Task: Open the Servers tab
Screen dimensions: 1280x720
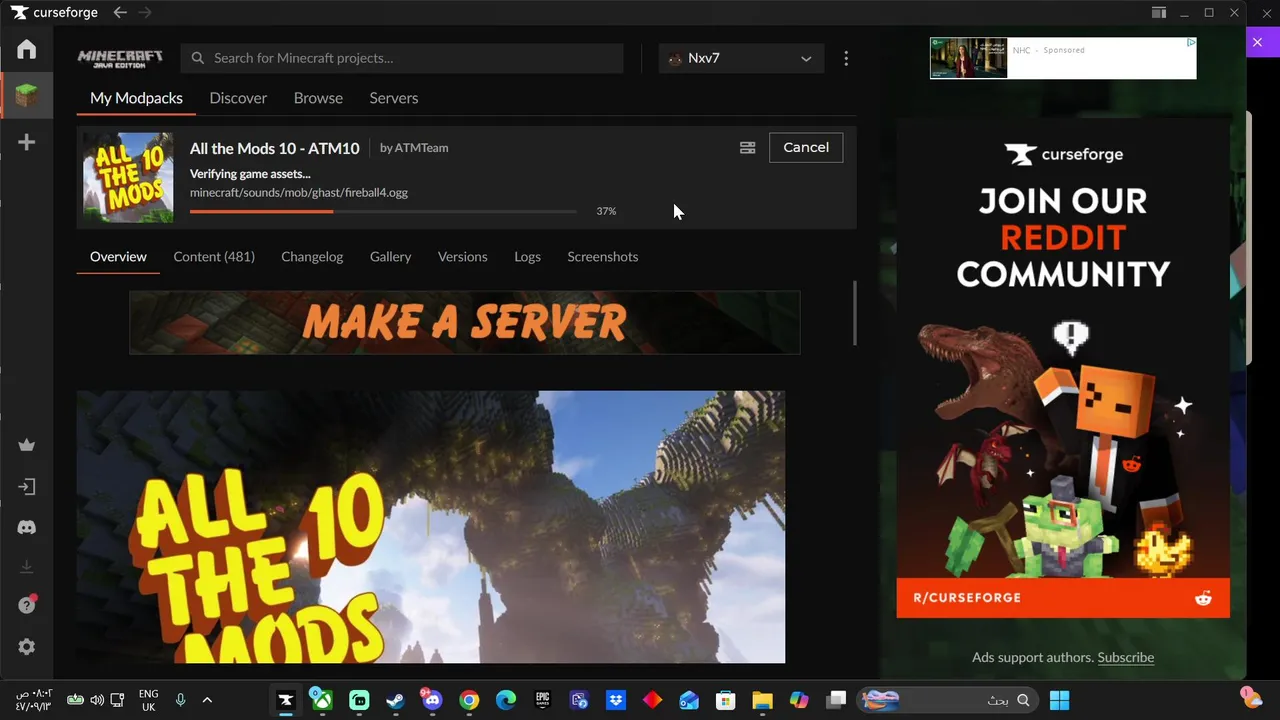Action: 394,98
